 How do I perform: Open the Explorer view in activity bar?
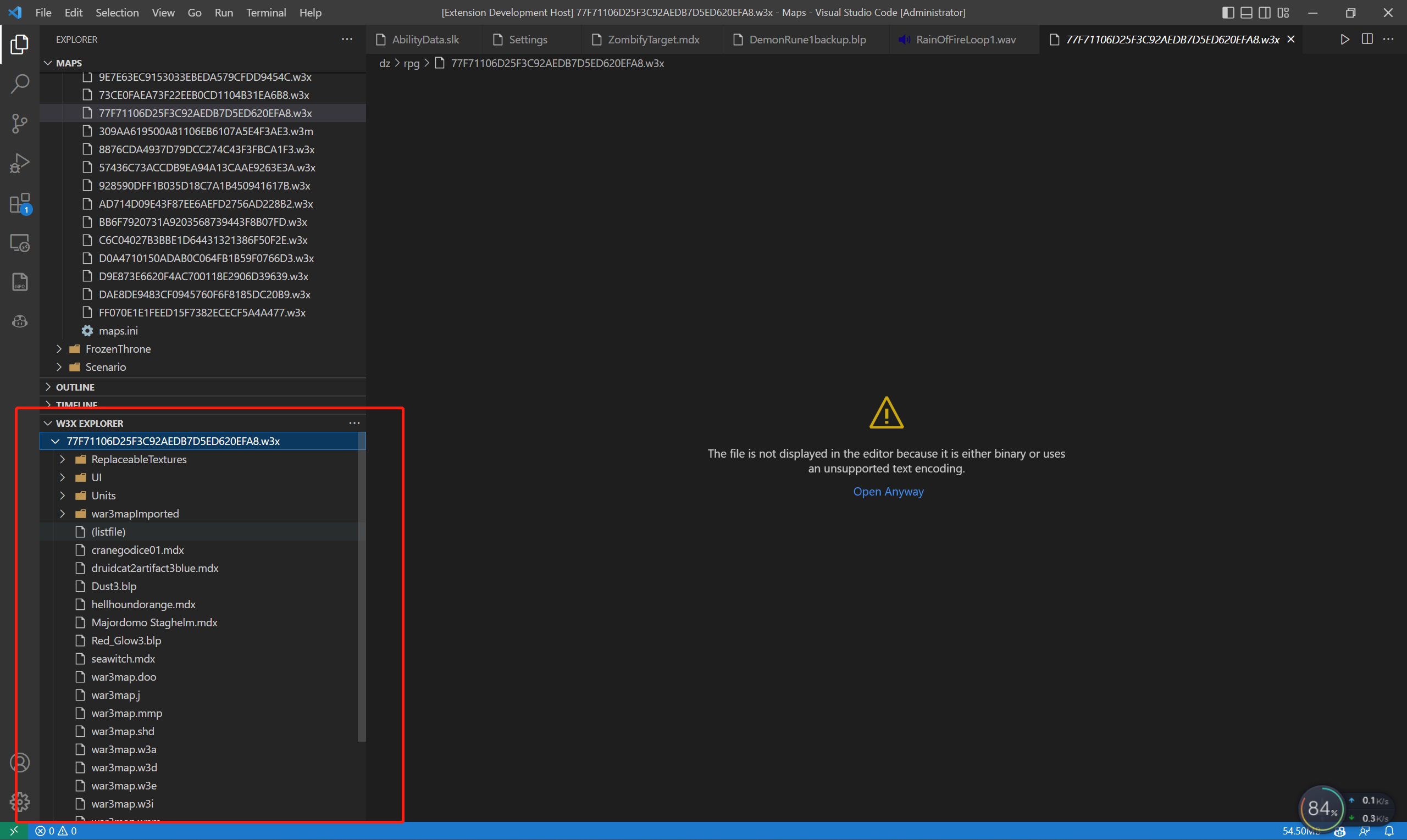[20, 44]
